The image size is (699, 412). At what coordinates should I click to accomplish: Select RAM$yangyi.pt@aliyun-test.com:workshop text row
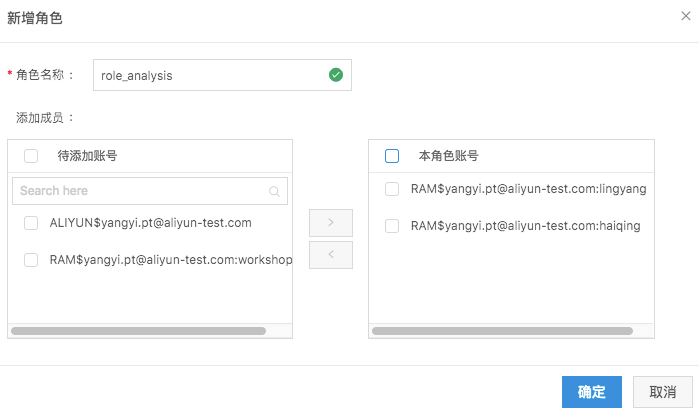171,260
